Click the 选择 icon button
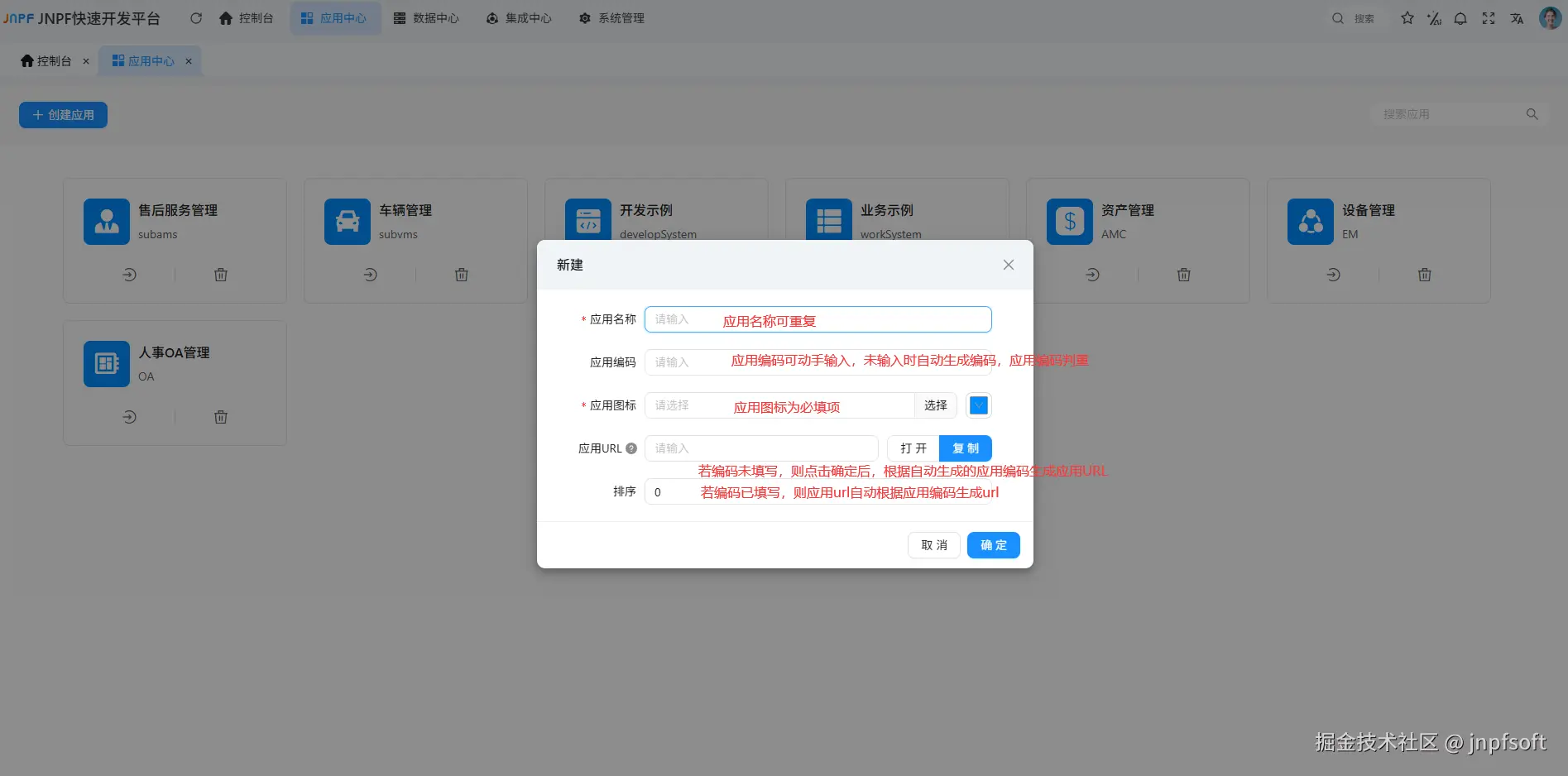Image resolution: width=1568 pixels, height=776 pixels. click(x=936, y=405)
